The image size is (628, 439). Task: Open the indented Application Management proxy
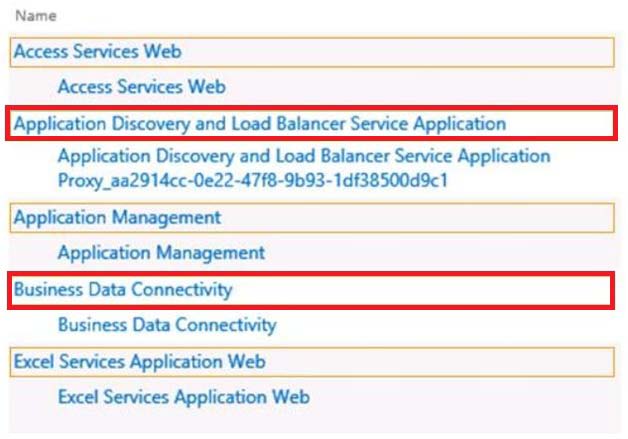(161, 253)
